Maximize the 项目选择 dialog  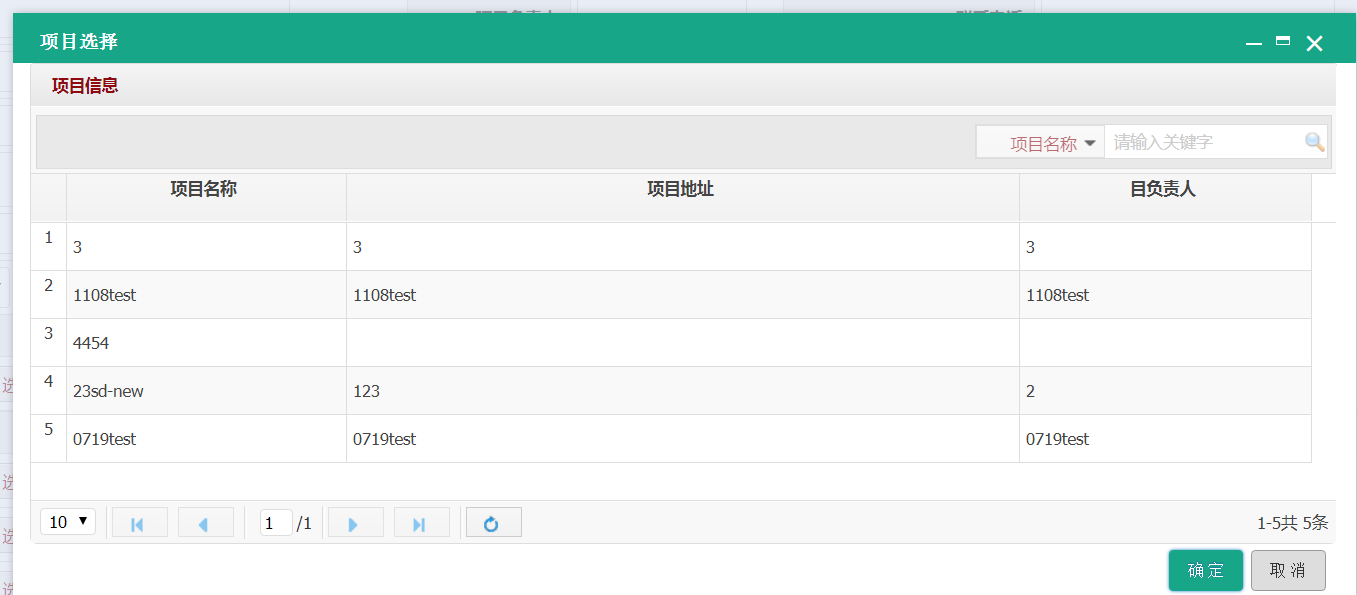(1283, 42)
